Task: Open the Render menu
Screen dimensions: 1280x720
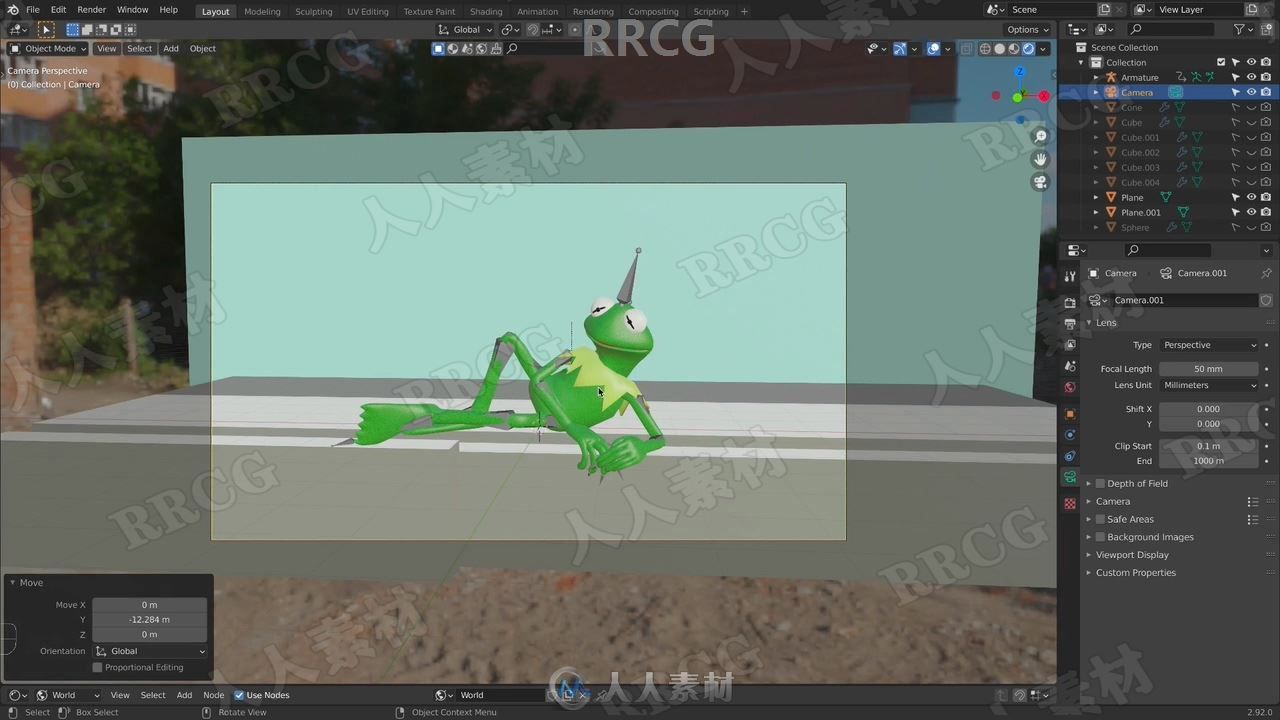Action: click(x=91, y=10)
